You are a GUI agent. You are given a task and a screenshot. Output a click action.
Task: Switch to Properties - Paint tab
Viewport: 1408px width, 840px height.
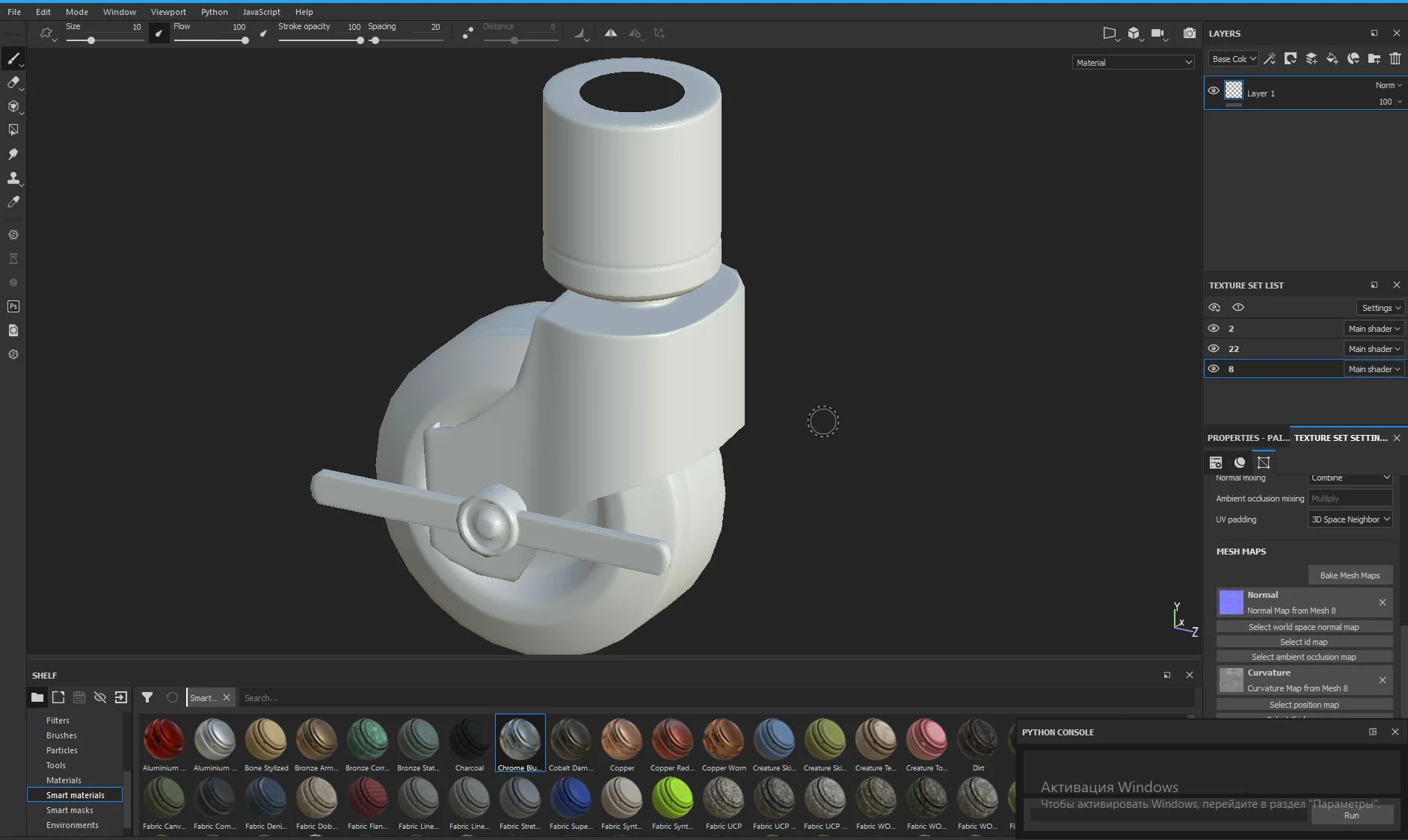click(1247, 438)
